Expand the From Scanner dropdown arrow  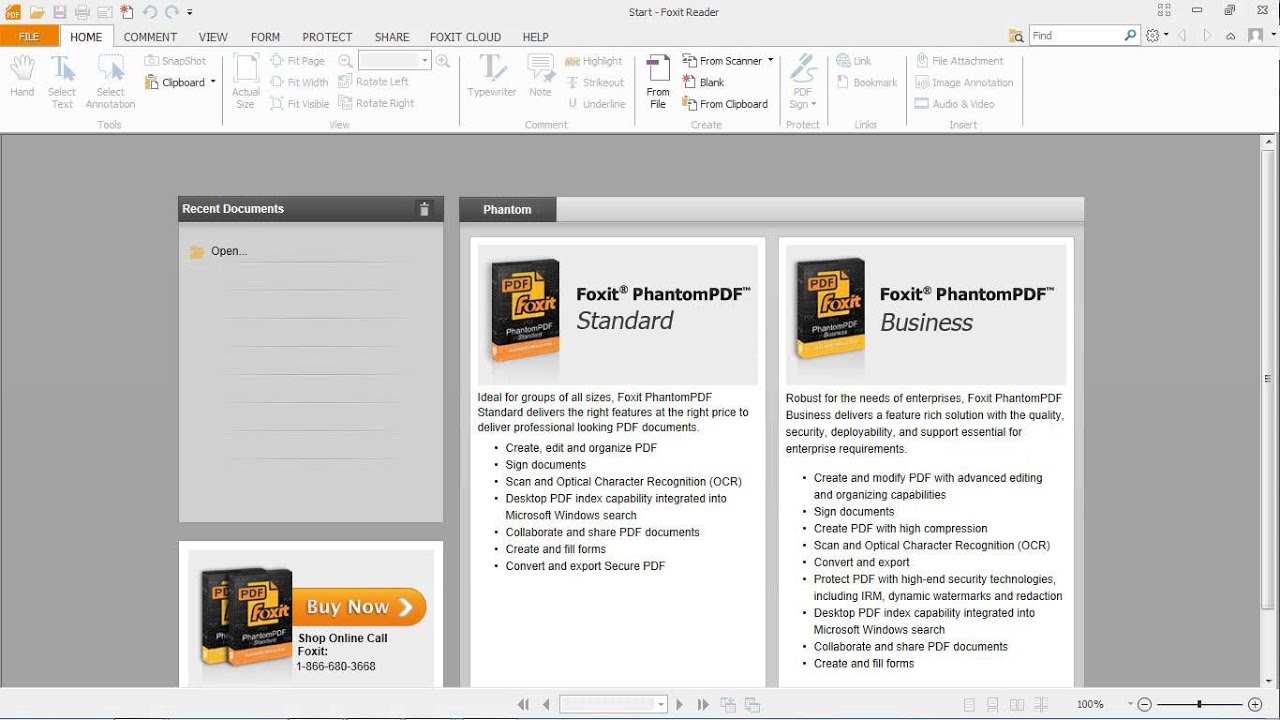pyautogui.click(x=770, y=61)
